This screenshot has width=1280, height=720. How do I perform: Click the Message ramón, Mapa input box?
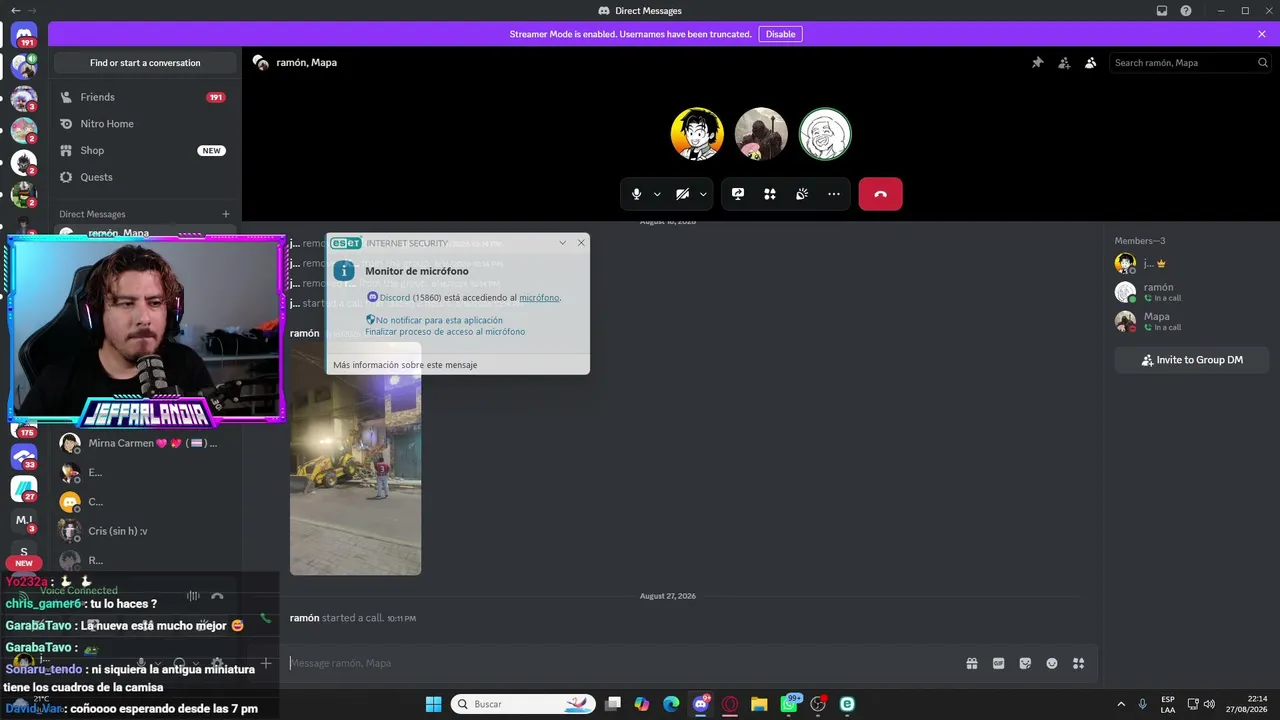620,663
